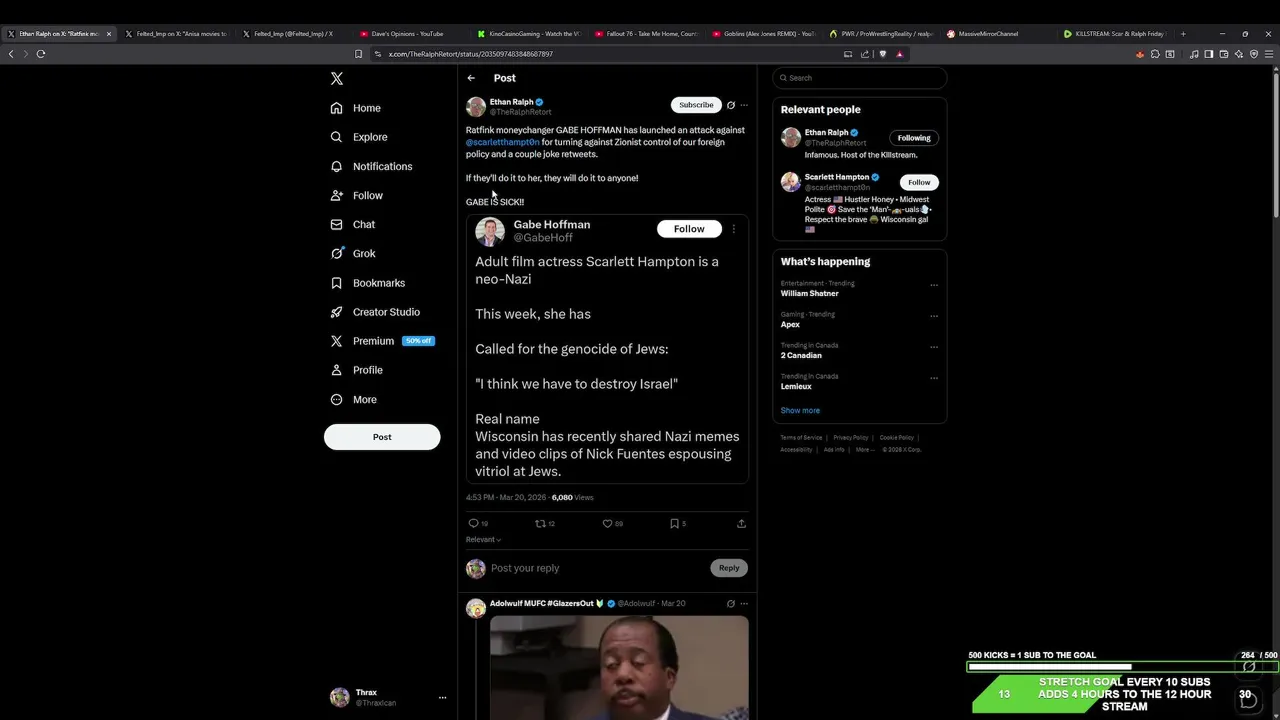This screenshot has width=1280, height=720.
Task: Open options for William Shatner trend
Action: click(934, 285)
